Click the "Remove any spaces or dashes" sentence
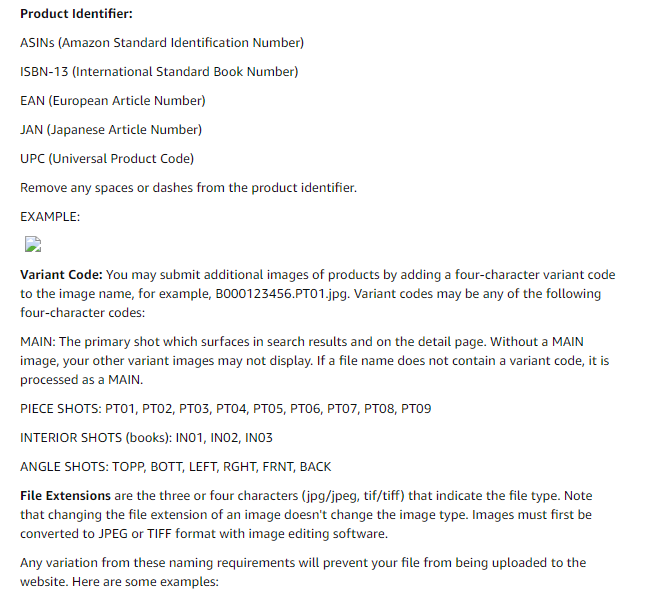Screen dimensions: 666x595 point(188,188)
